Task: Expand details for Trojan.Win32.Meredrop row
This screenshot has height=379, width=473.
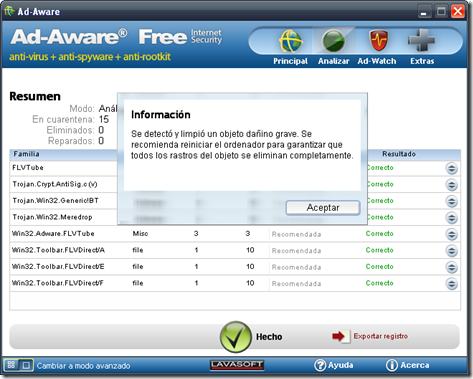Action: 452,218
